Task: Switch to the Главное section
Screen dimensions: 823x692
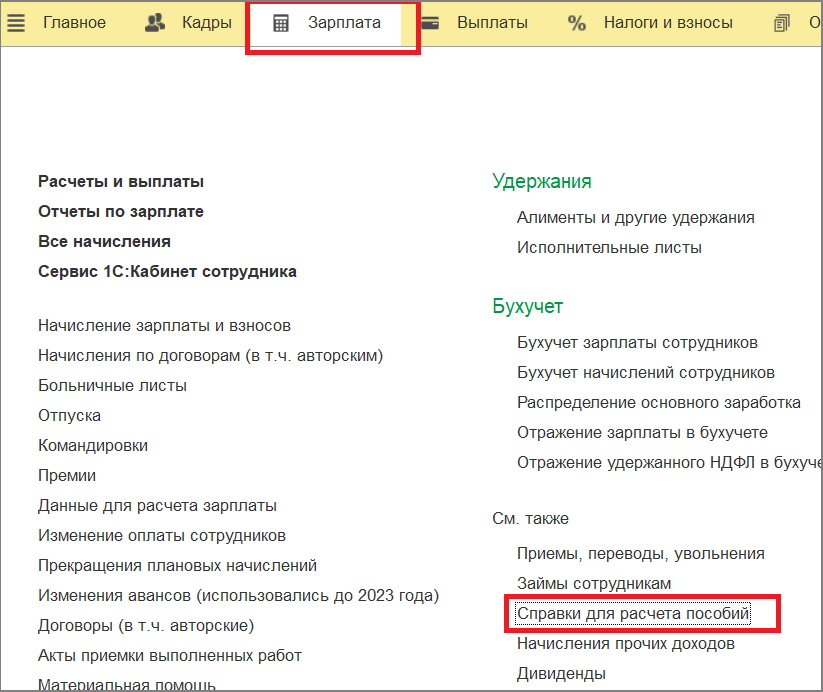Action: (74, 22)
